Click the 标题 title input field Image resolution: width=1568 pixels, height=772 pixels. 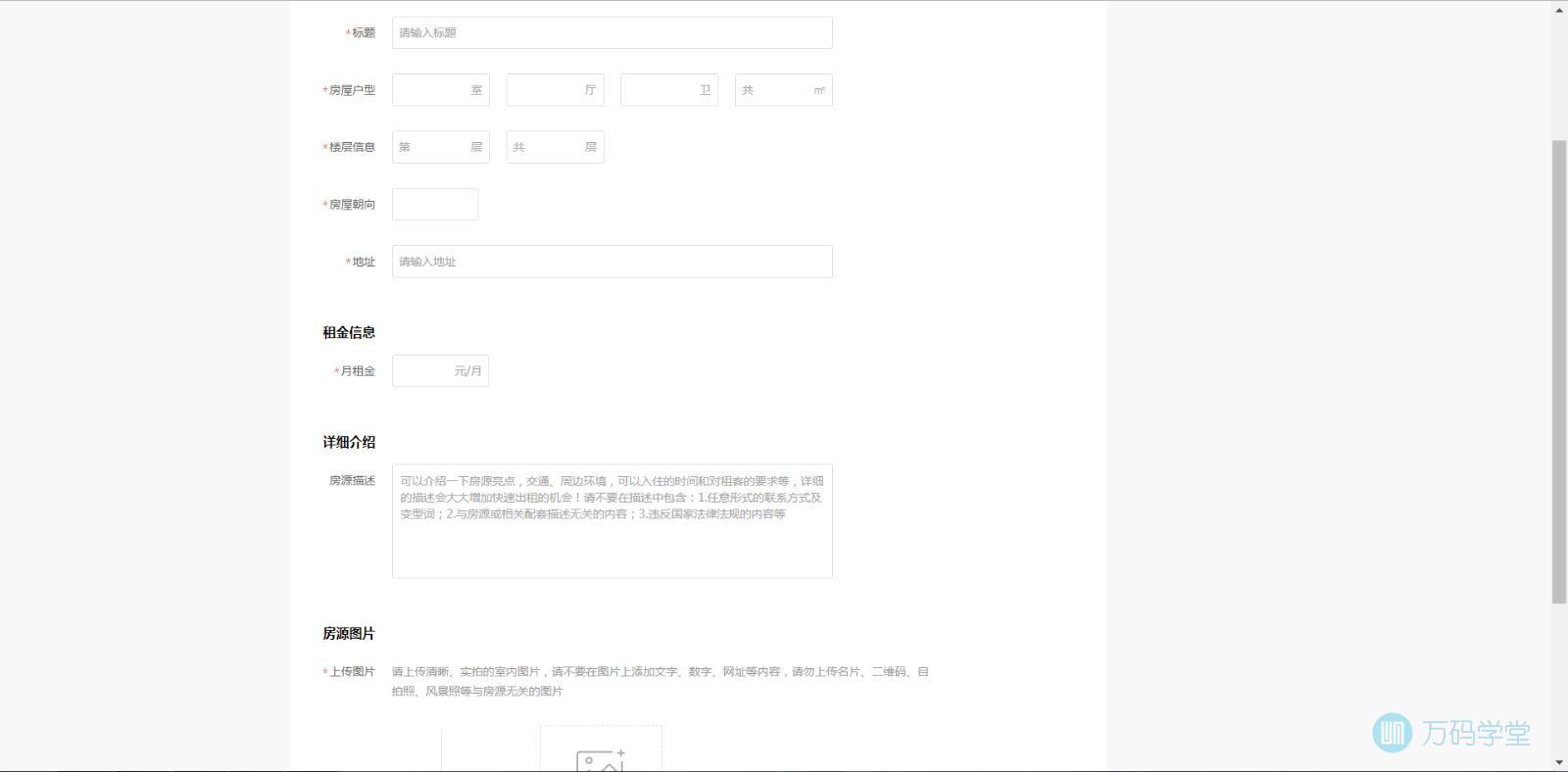[612, 32]
